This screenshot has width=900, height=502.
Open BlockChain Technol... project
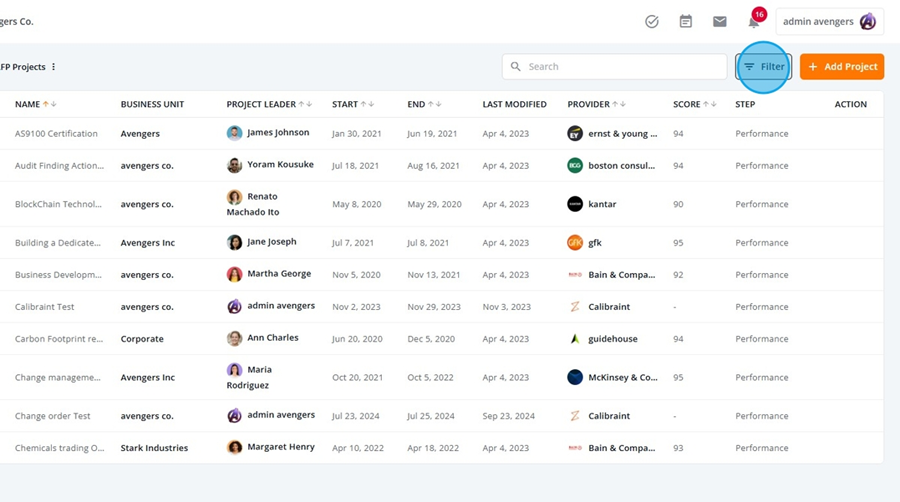[x=58, y=204]
